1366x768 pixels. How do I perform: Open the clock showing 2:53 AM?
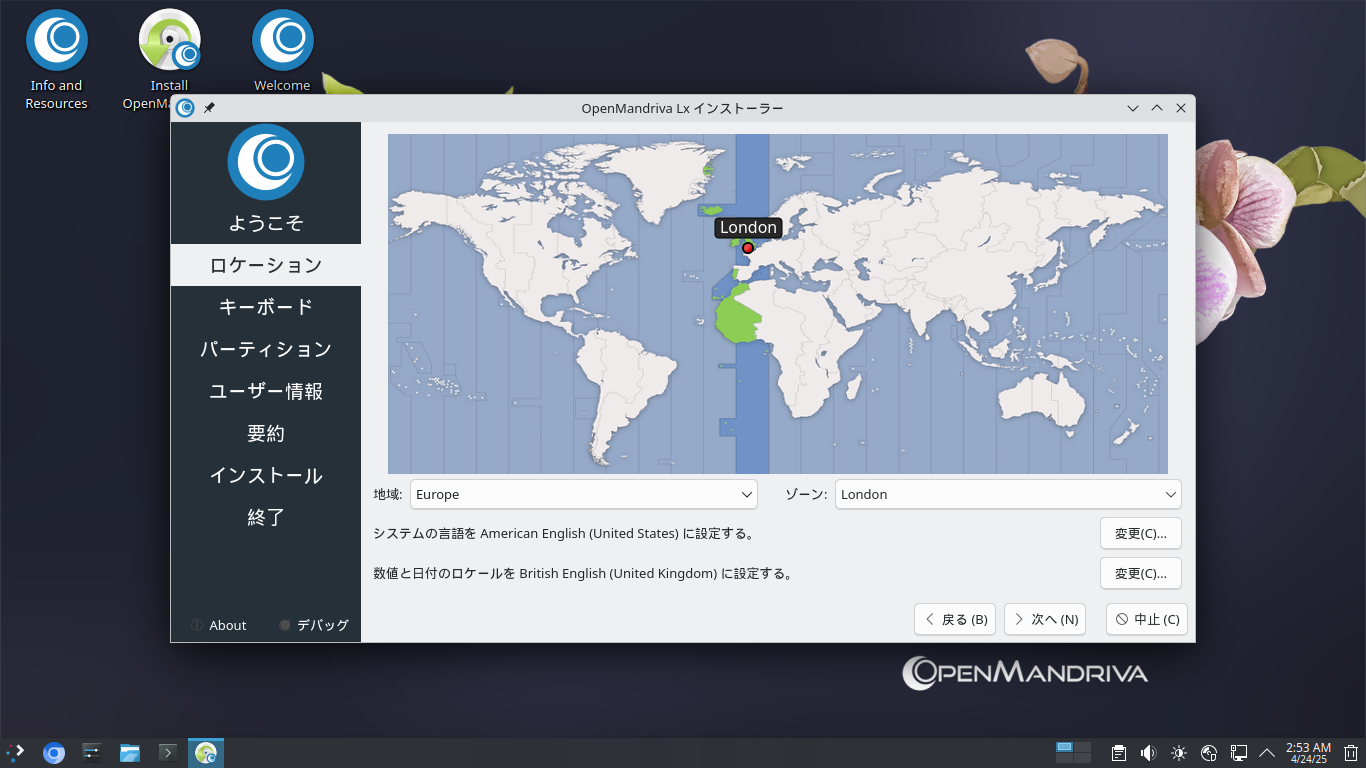(1308, 753)
